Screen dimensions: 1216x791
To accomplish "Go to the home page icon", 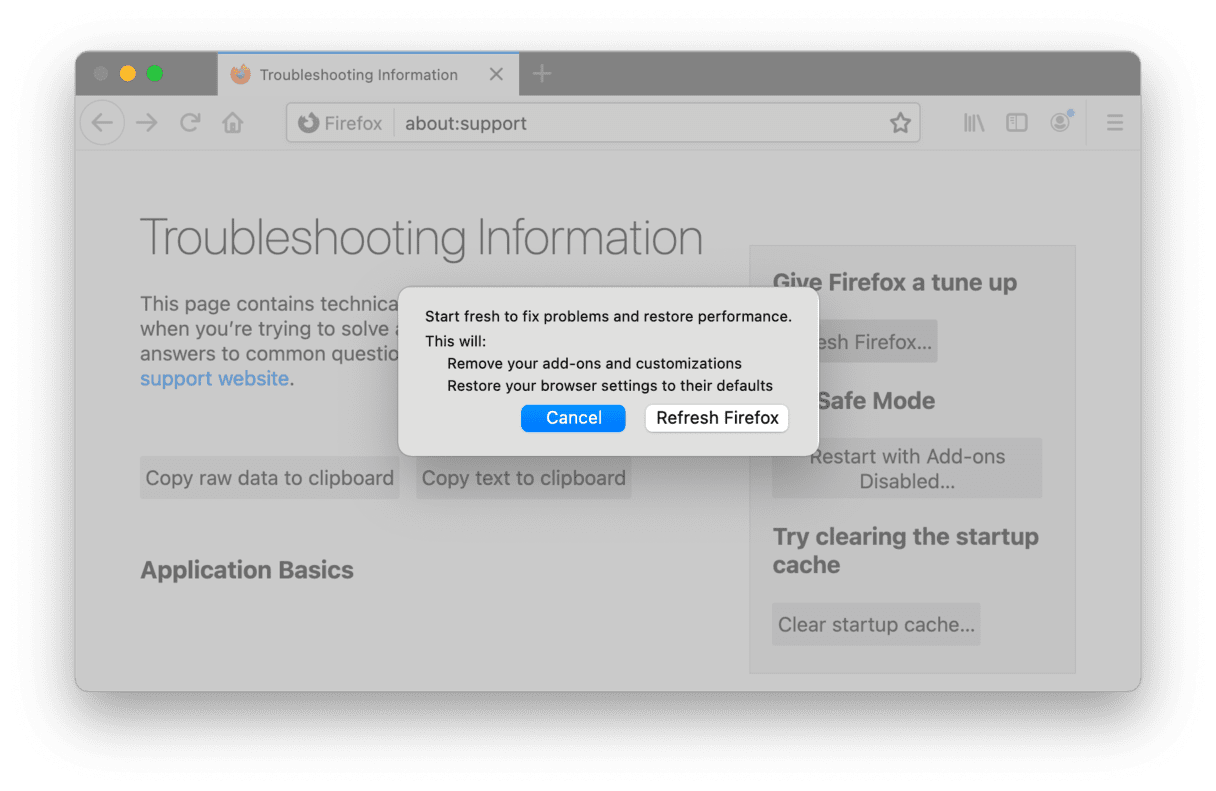I will point(233,123).
